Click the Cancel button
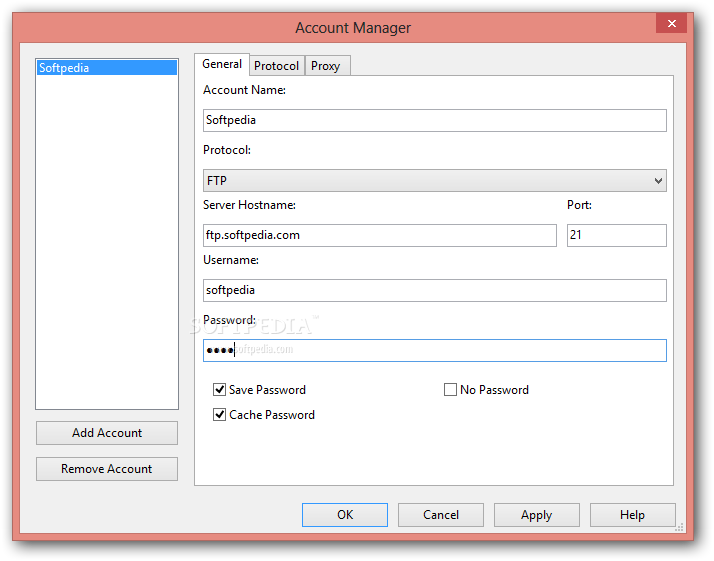This screenshot has height=561, width=714. (441, 515)
